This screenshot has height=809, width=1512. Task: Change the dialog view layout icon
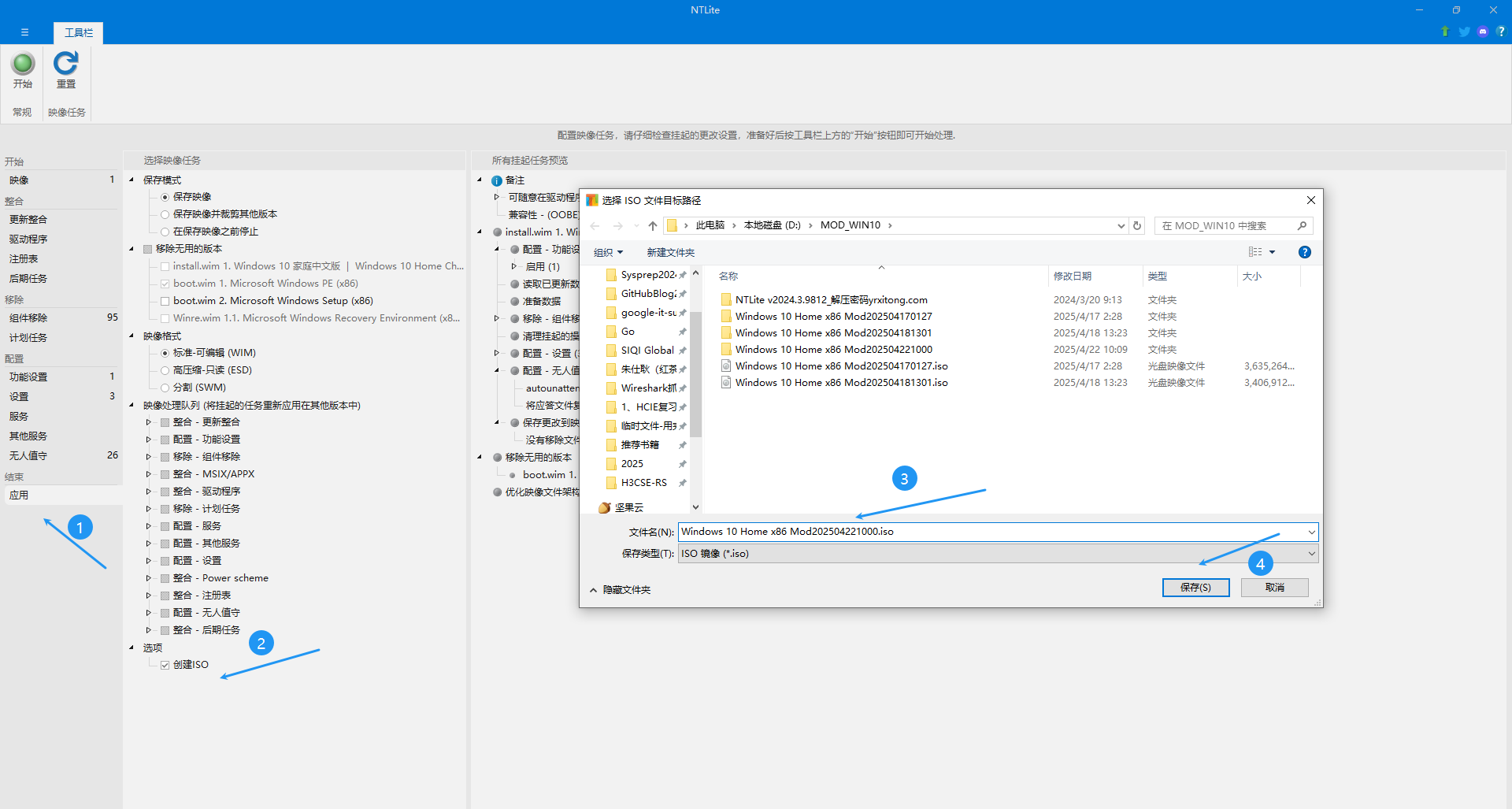coord(1255,252)
